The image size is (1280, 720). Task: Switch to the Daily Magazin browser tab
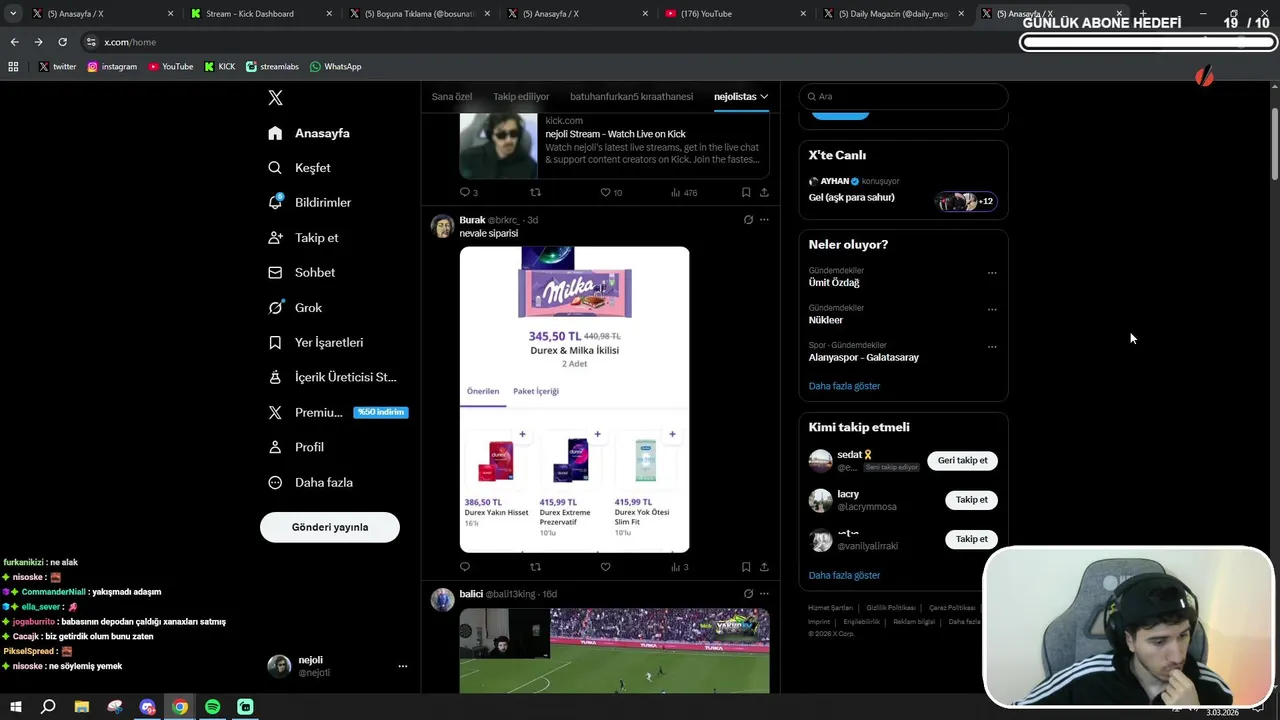point(892,14)
